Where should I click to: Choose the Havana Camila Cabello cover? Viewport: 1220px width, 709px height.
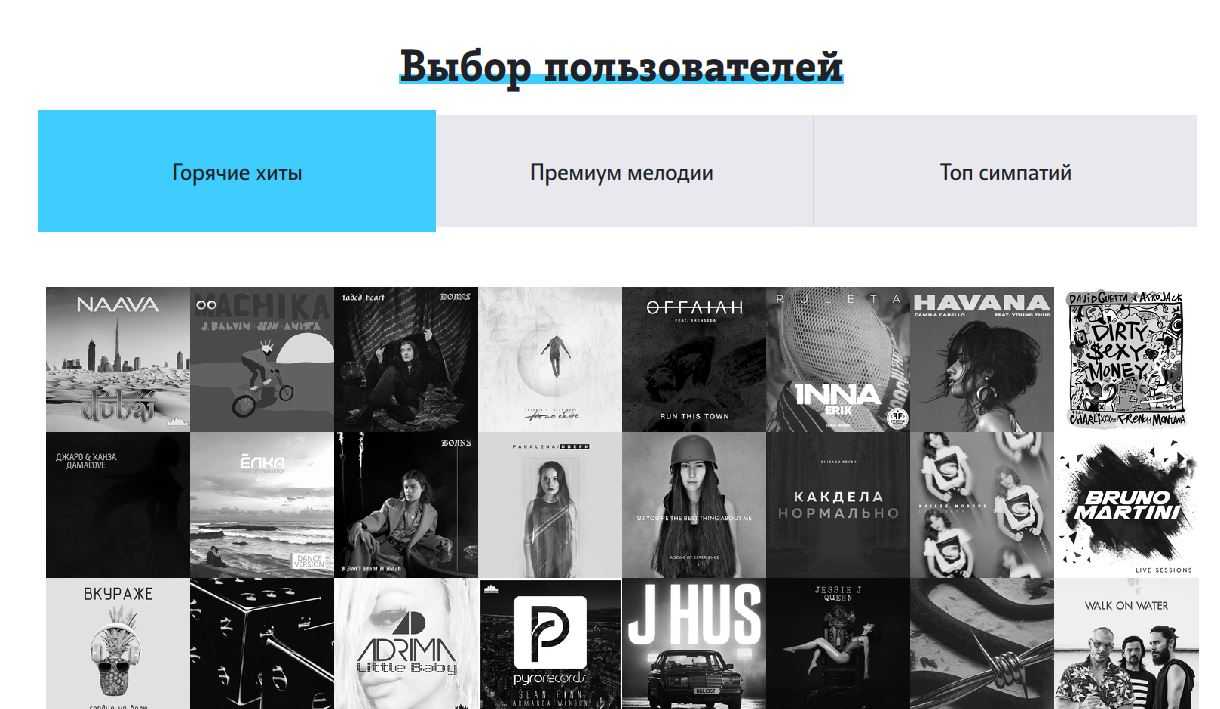click(x=982, y=360)
